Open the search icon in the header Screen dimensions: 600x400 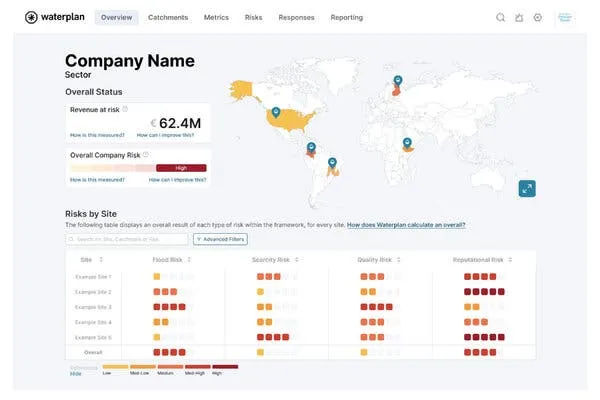pos(501,17)
